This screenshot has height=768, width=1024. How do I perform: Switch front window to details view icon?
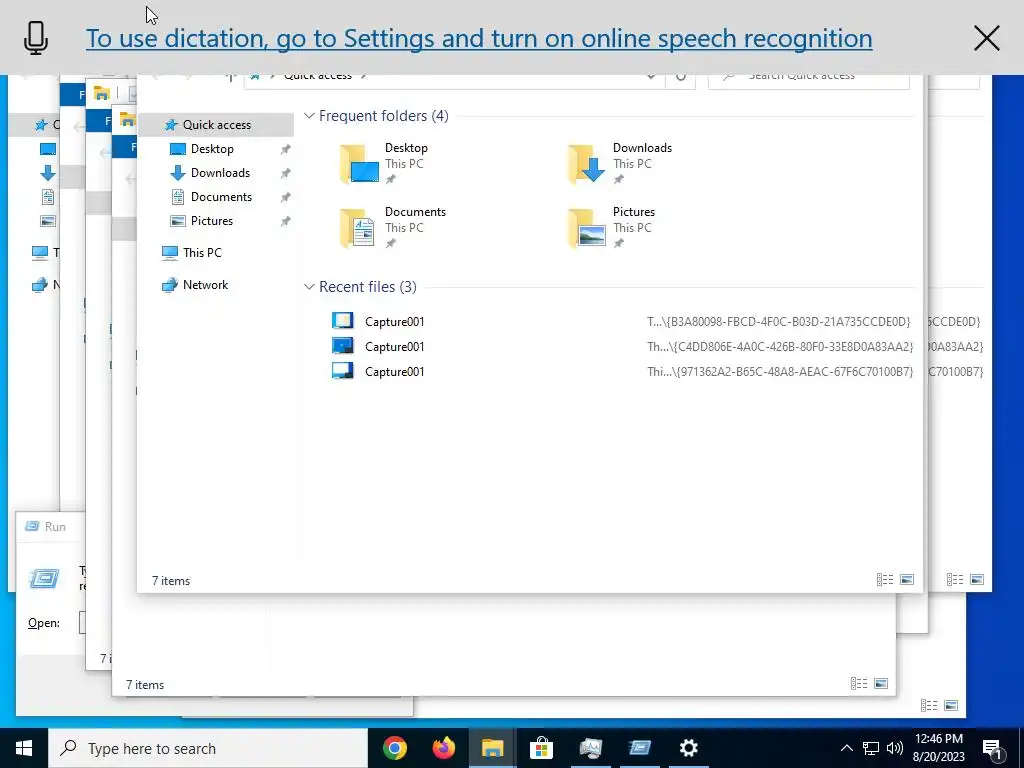[x=885, y=580]
